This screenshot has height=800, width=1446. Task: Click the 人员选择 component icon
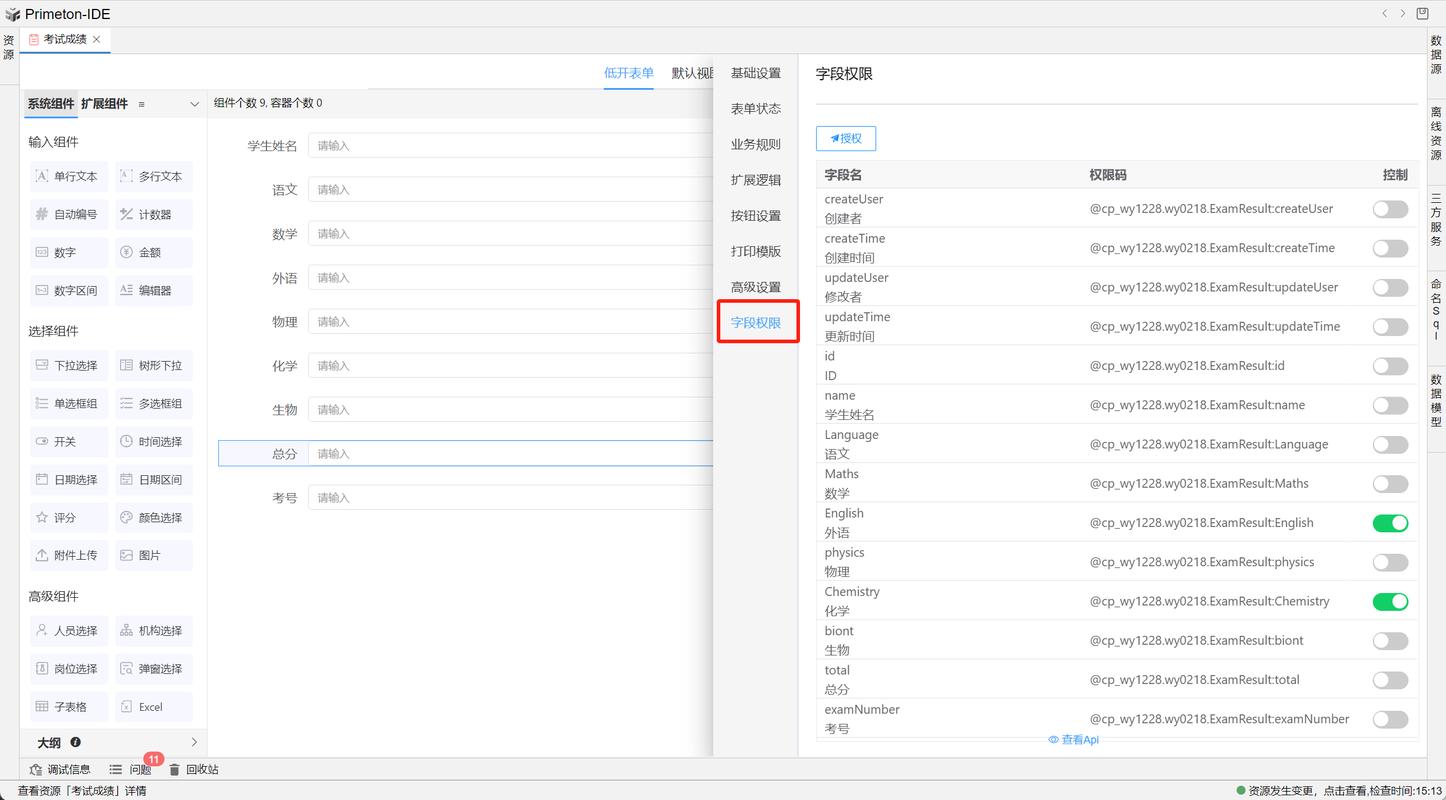pyautogui.click(x=68, y=630)
